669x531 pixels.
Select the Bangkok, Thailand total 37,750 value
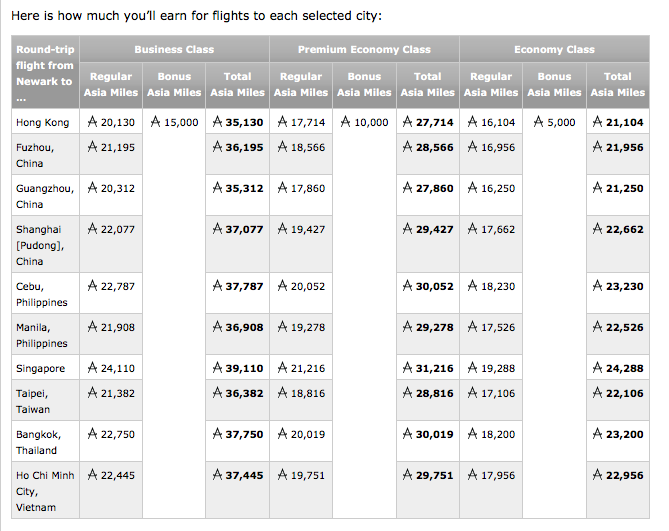[x=243, y=434]
